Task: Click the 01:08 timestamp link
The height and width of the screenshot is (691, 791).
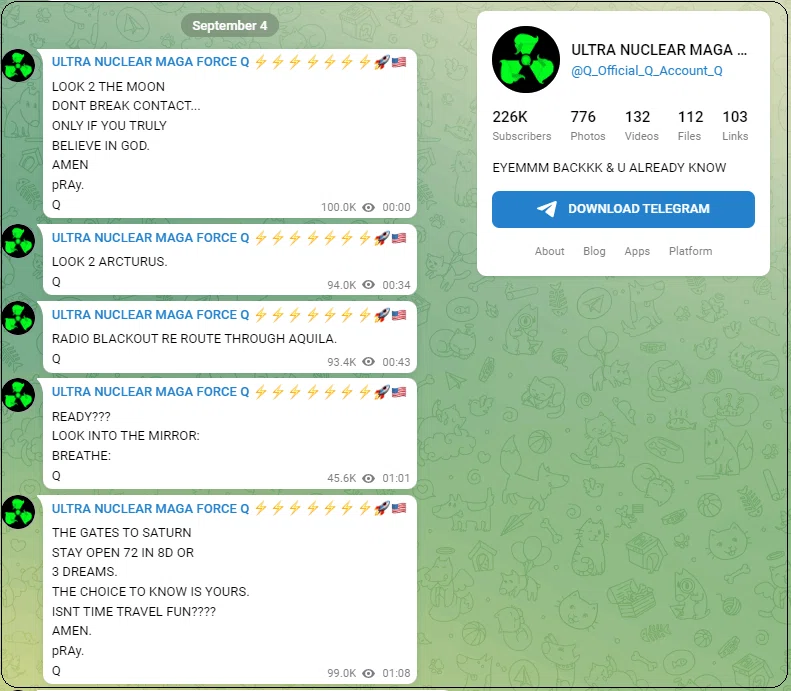Action: coord(396,673)
